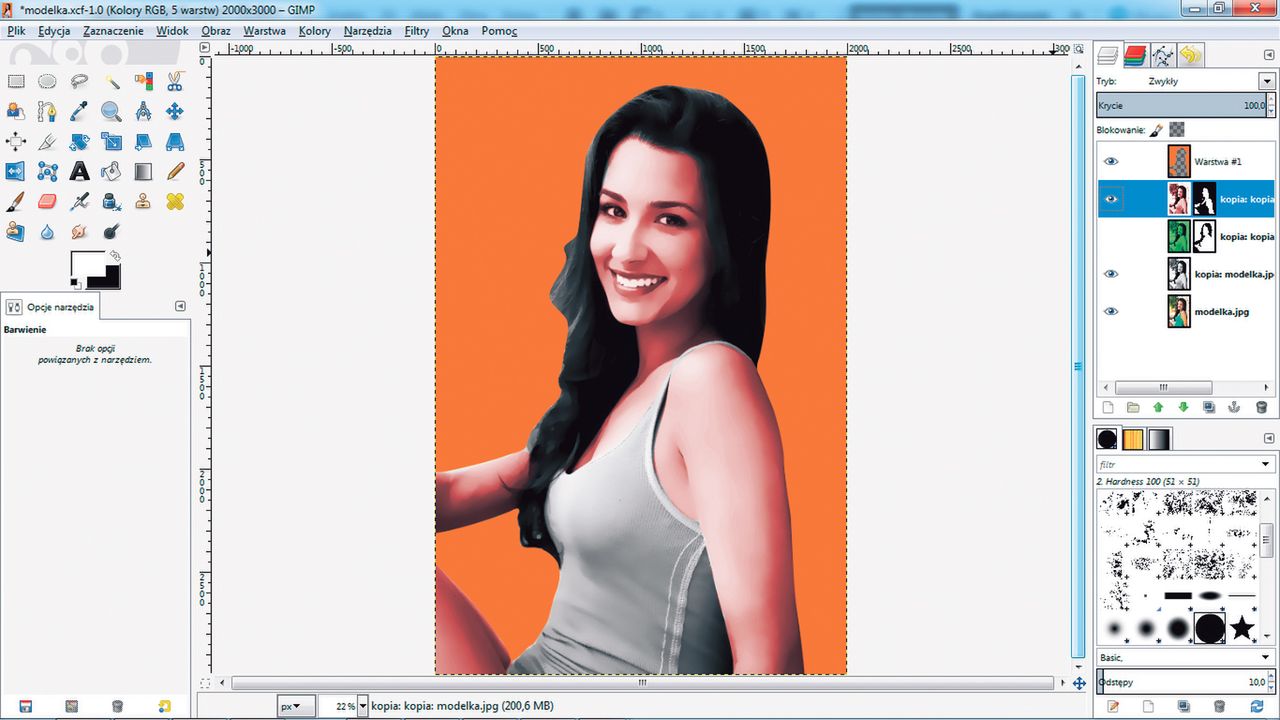This screenshot has height=720, width=1280.
Task: Open the unit px dropdown
Action: [297, 706]
